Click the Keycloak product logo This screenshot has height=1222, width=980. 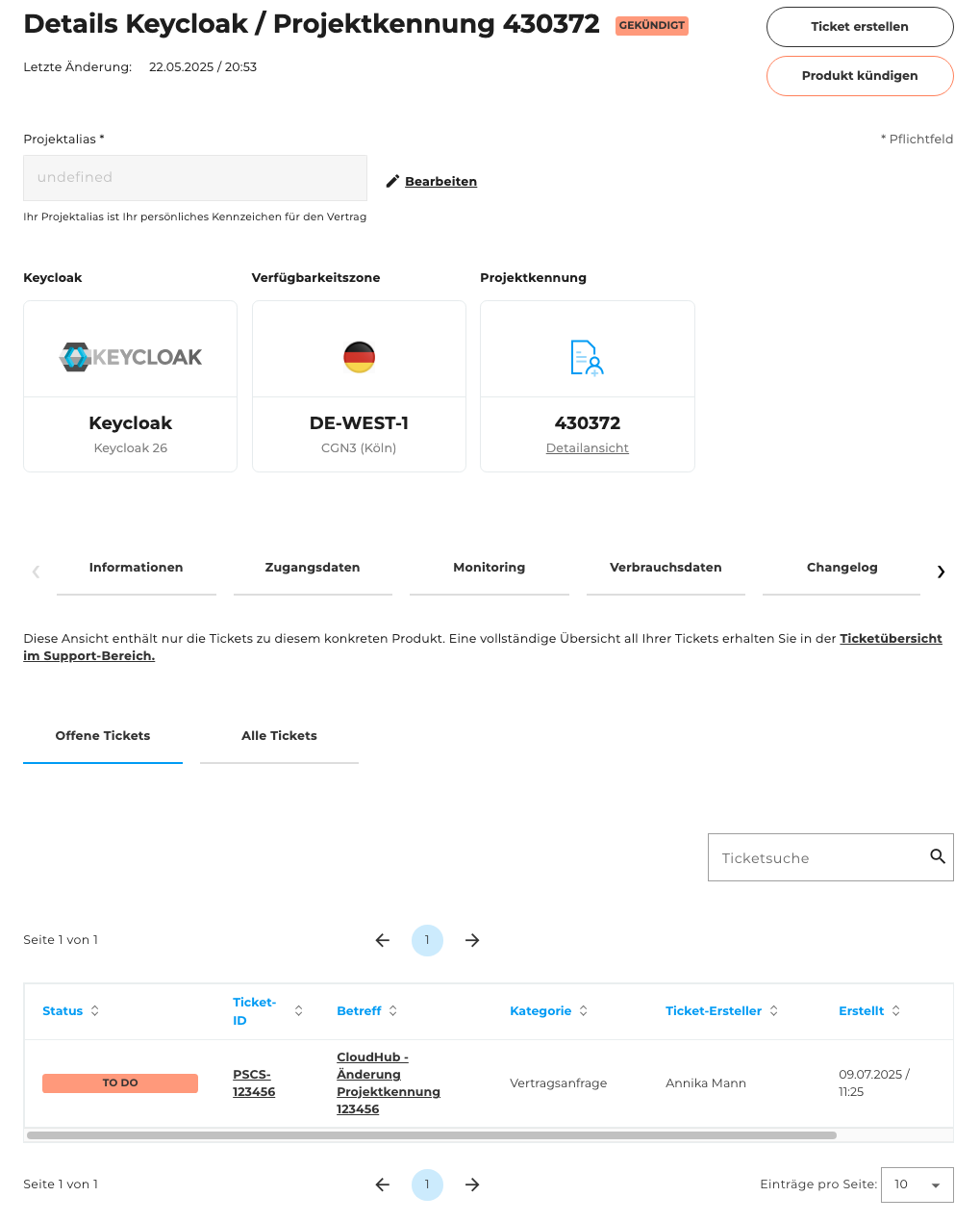tap(130, 357)
